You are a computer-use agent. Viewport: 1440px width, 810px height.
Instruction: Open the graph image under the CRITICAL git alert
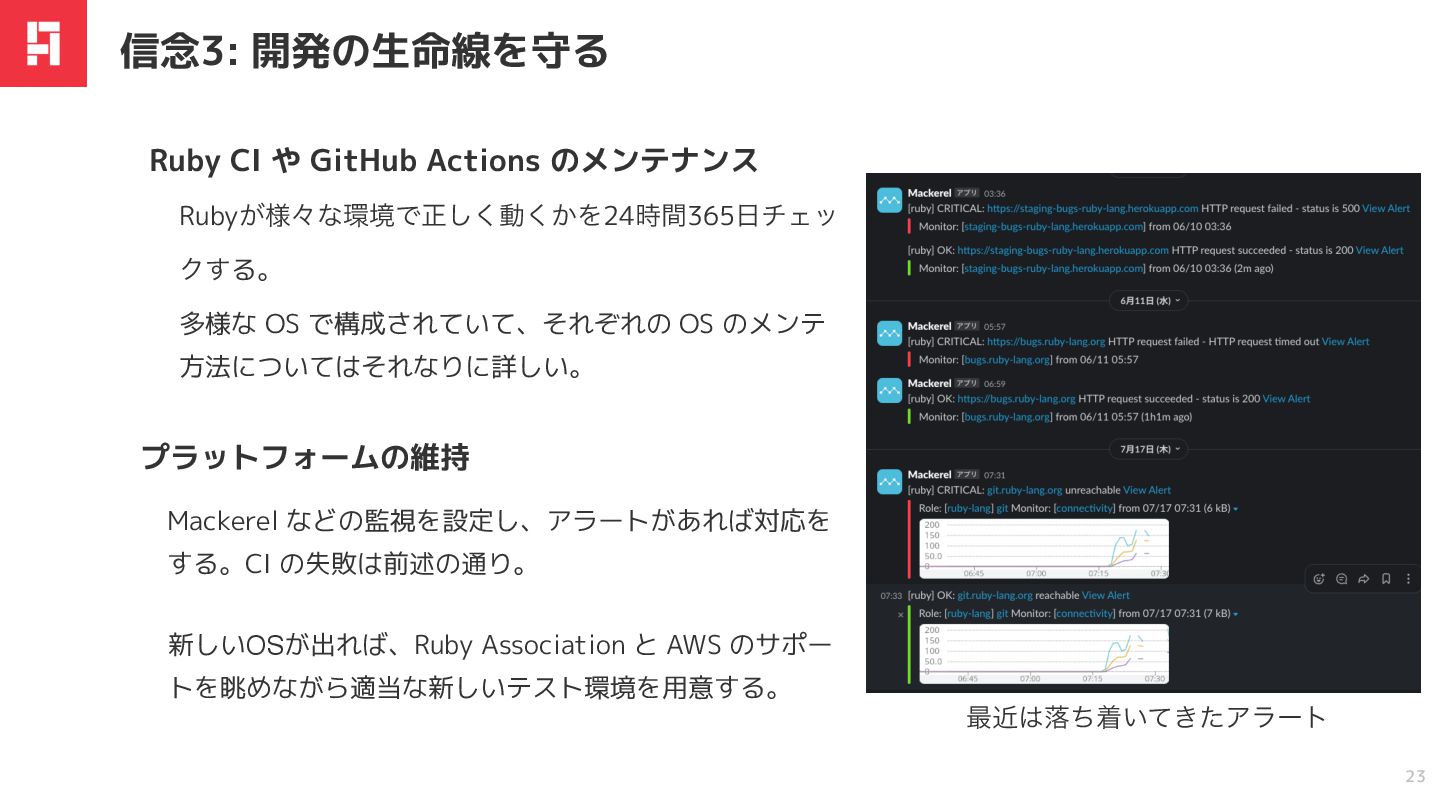[x=1044, y=548]
